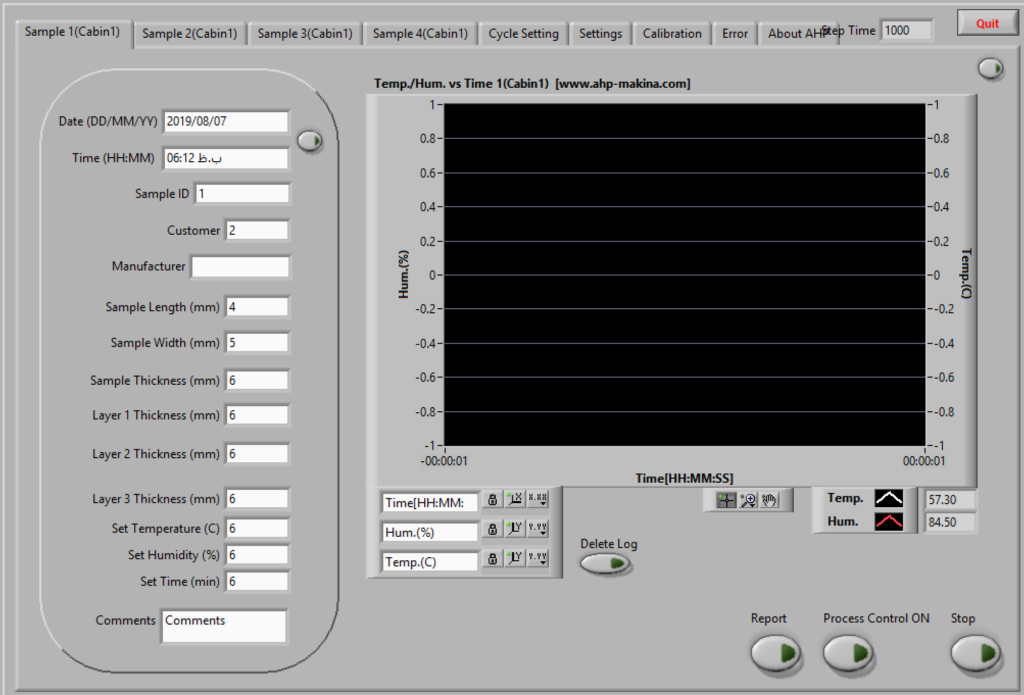Click the white Temp. plot line icon
Screen dimensions: 1024x695
[x=888, y=498]
